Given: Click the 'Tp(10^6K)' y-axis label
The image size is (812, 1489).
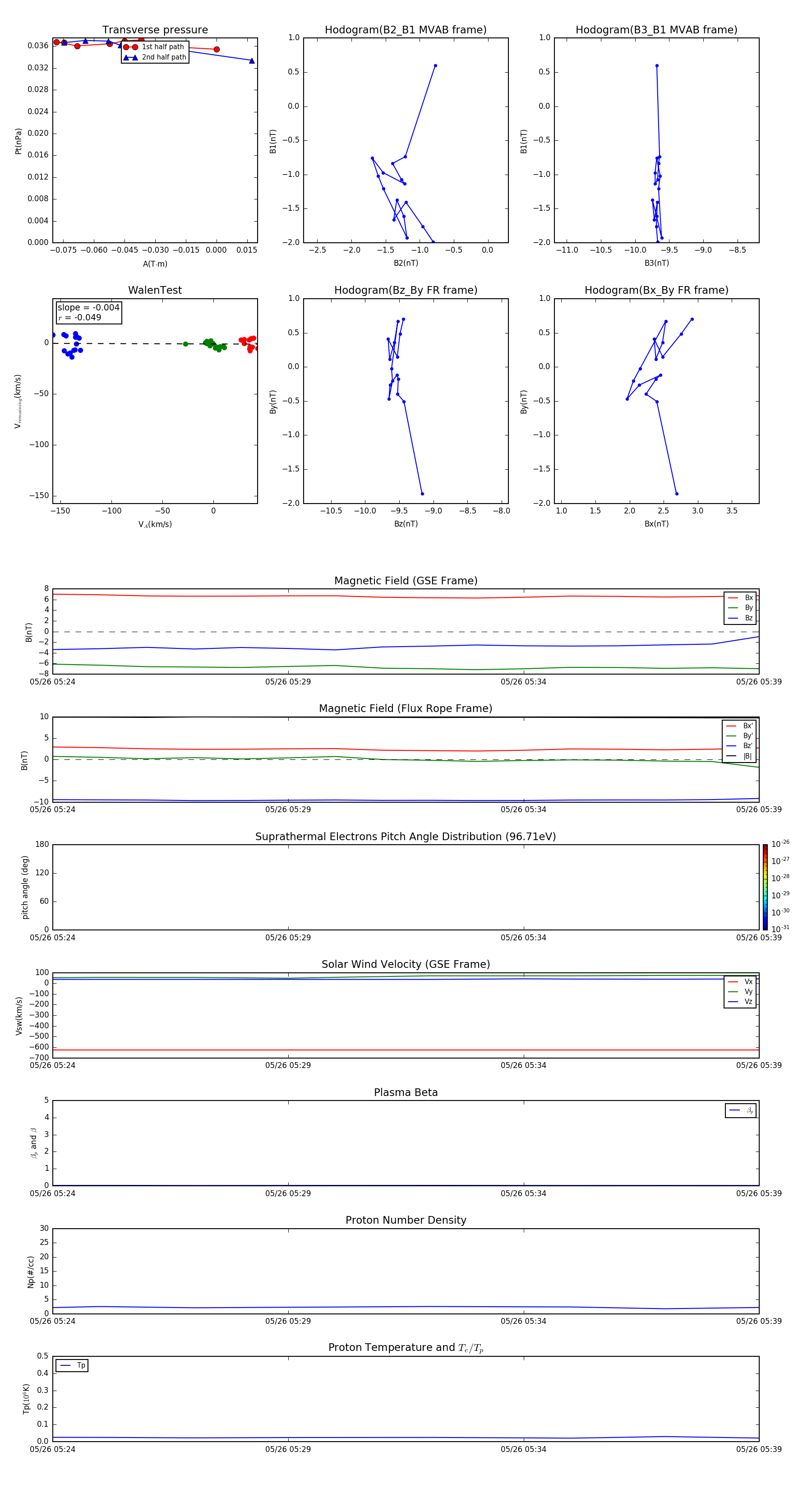Looking at the screenshot, I should [x=27, y=1399].
